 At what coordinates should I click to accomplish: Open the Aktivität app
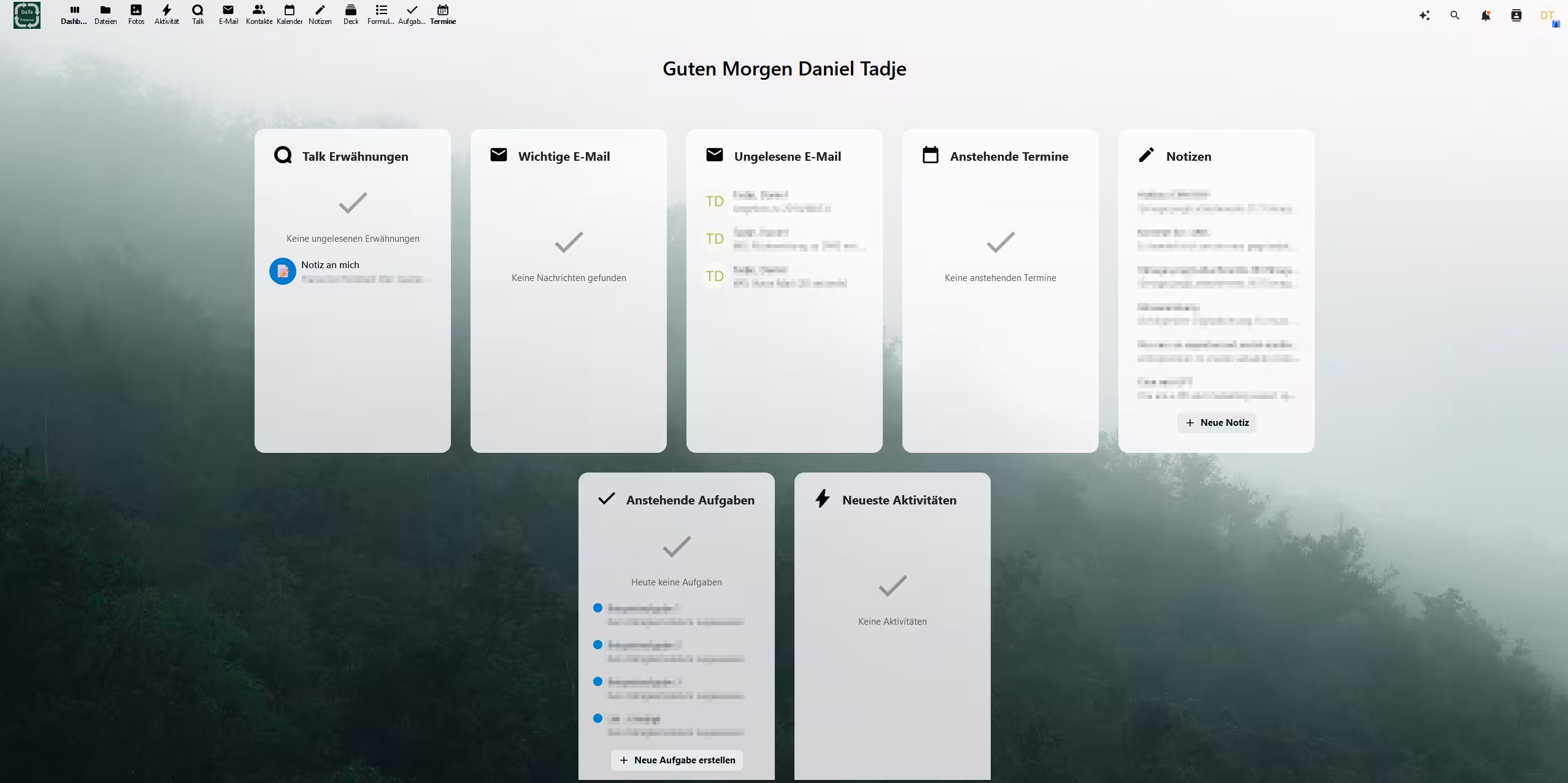coord(166,13)
